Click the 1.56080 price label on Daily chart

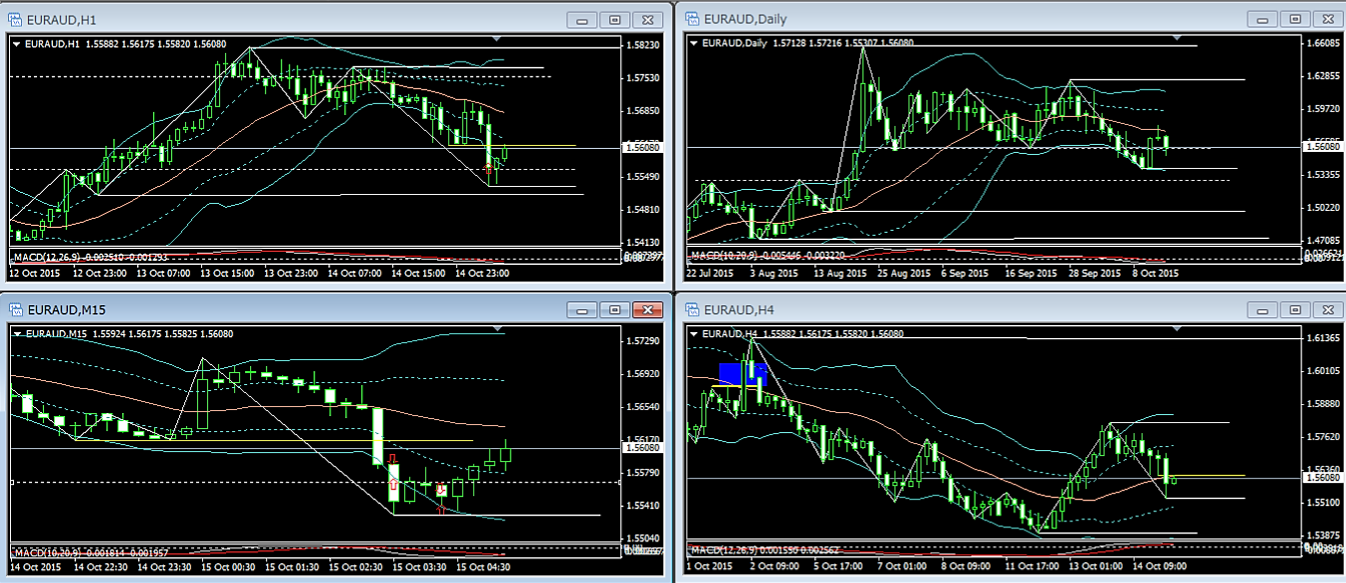[1324, 147]
